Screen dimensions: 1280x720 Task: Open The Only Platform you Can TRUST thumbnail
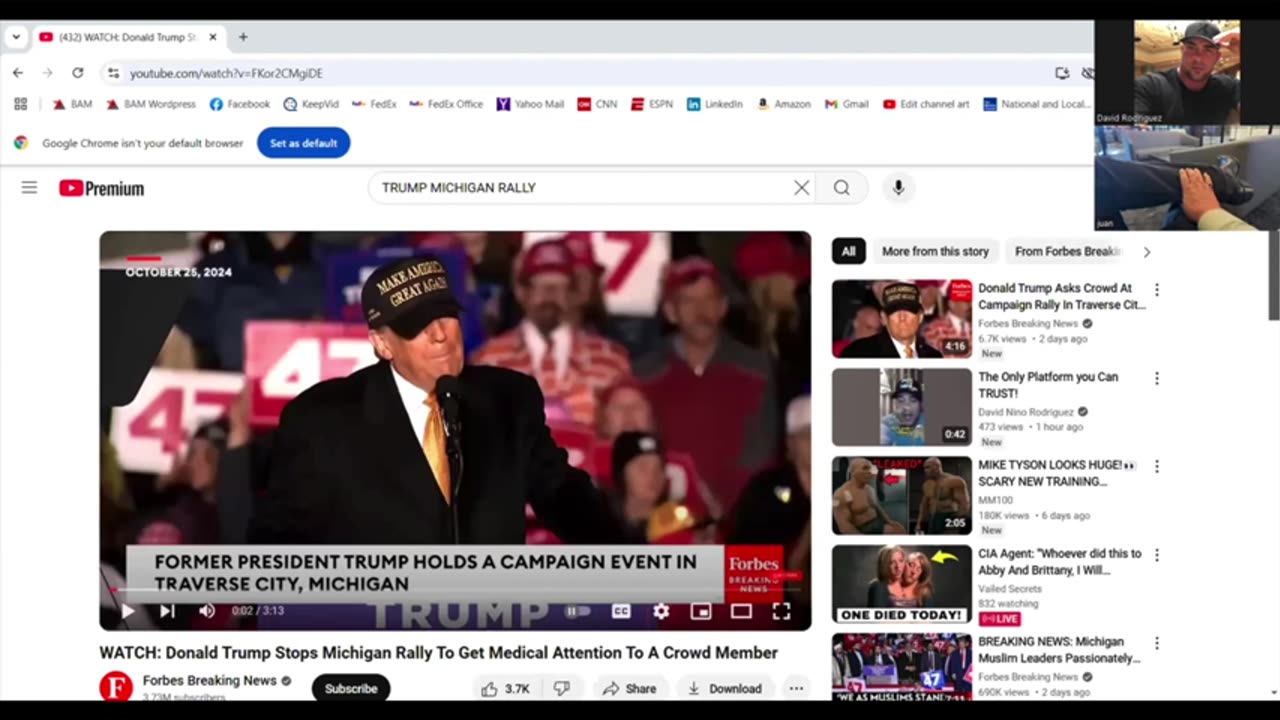(x=901, y=406)
